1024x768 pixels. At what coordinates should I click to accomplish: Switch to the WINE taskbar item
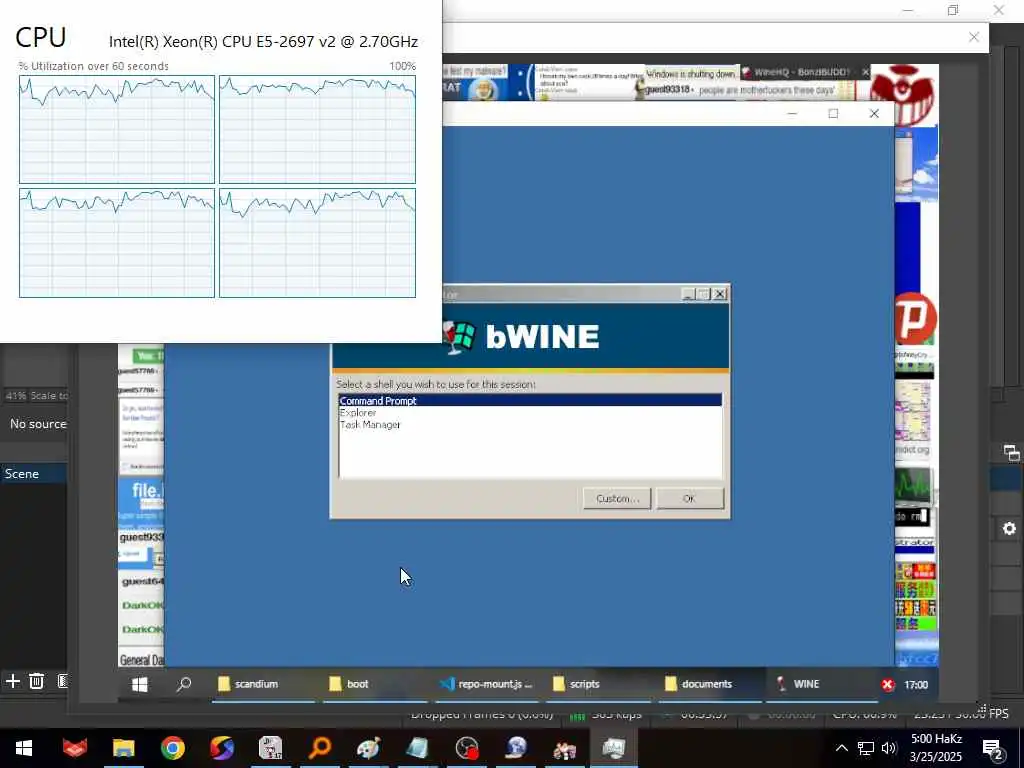tap(822, 684)
